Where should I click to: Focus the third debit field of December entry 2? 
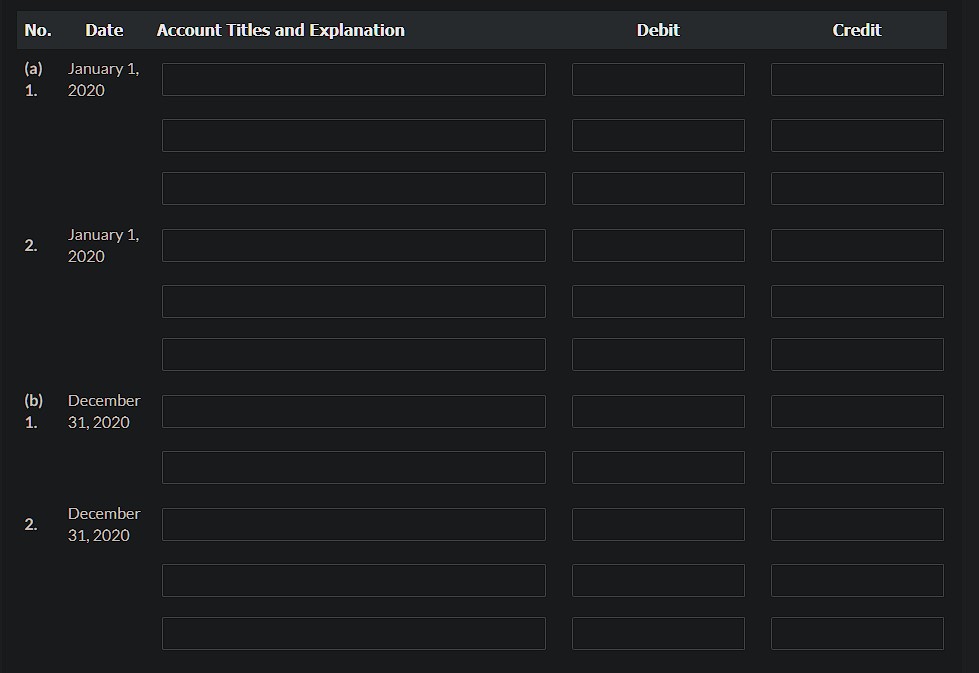point(658,634)
